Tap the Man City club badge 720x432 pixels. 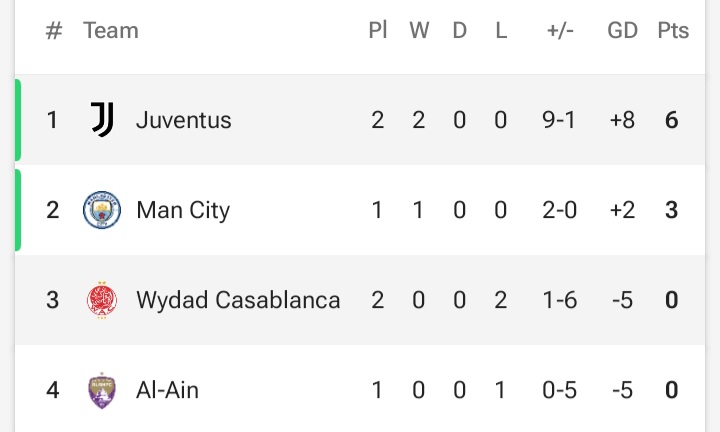pyautogui.click(x=102, y=210)
